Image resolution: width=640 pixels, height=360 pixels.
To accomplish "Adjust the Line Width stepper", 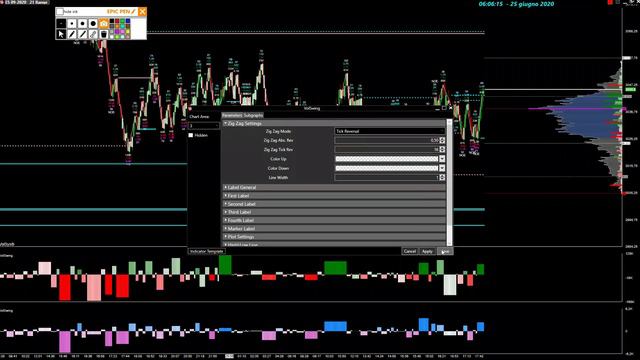I will pyautogui.click(x=442, y=178).
